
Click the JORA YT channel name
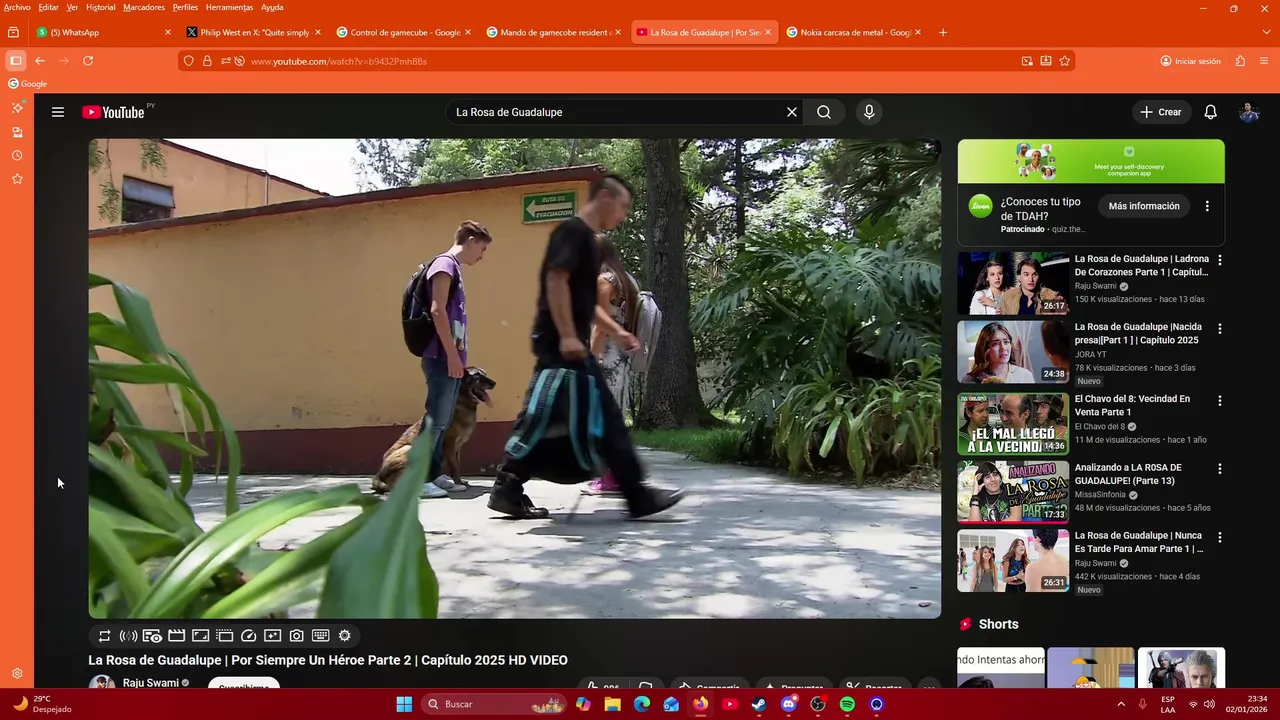pos(1091,354)
